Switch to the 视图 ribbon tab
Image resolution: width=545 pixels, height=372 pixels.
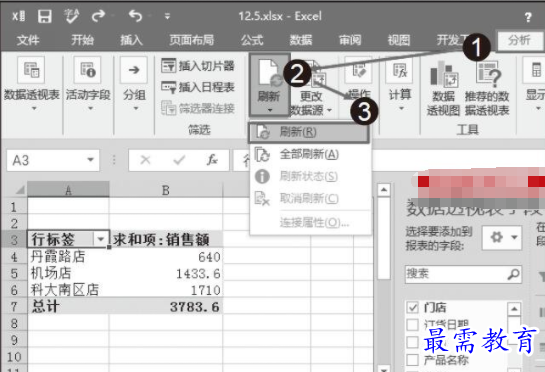pos(399,40)
